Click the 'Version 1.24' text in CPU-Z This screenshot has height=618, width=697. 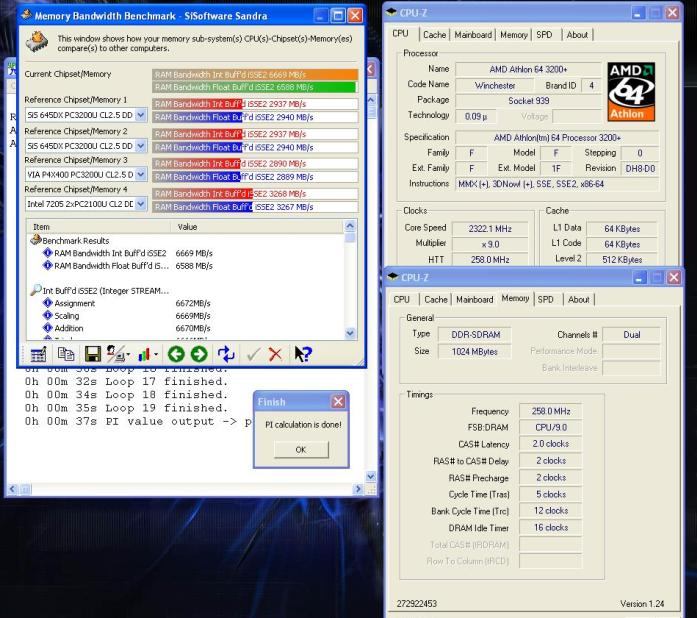tap(641, 603)
